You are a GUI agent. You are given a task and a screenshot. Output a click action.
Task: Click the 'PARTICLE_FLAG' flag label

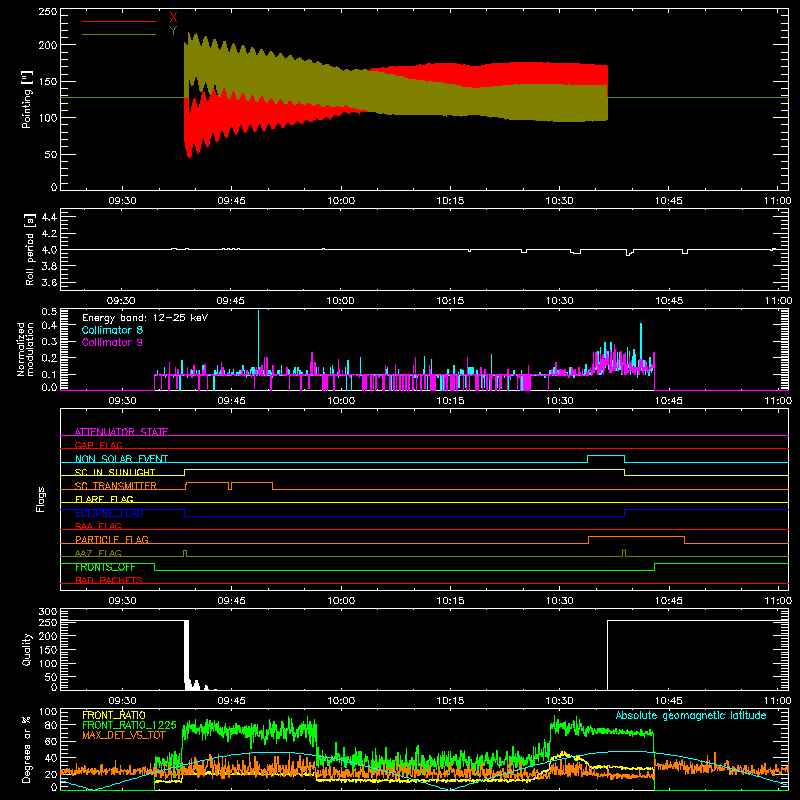112,539
